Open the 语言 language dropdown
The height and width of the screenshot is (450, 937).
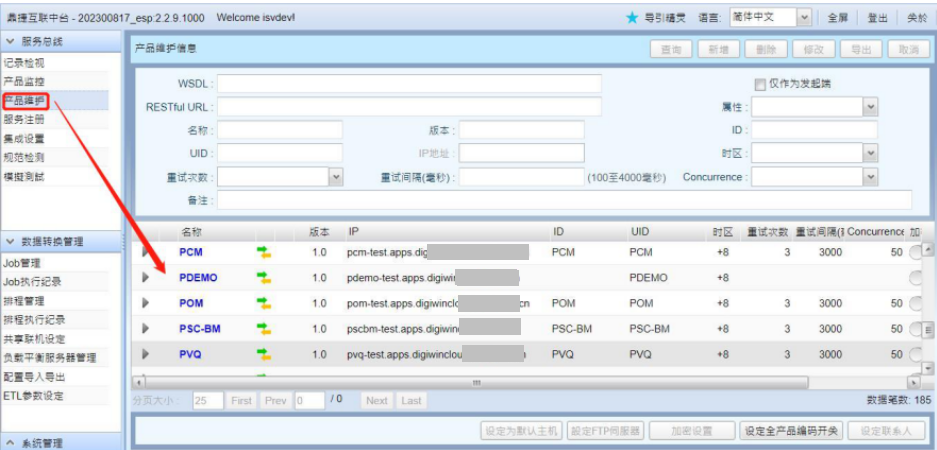click(x=804, y=18)
